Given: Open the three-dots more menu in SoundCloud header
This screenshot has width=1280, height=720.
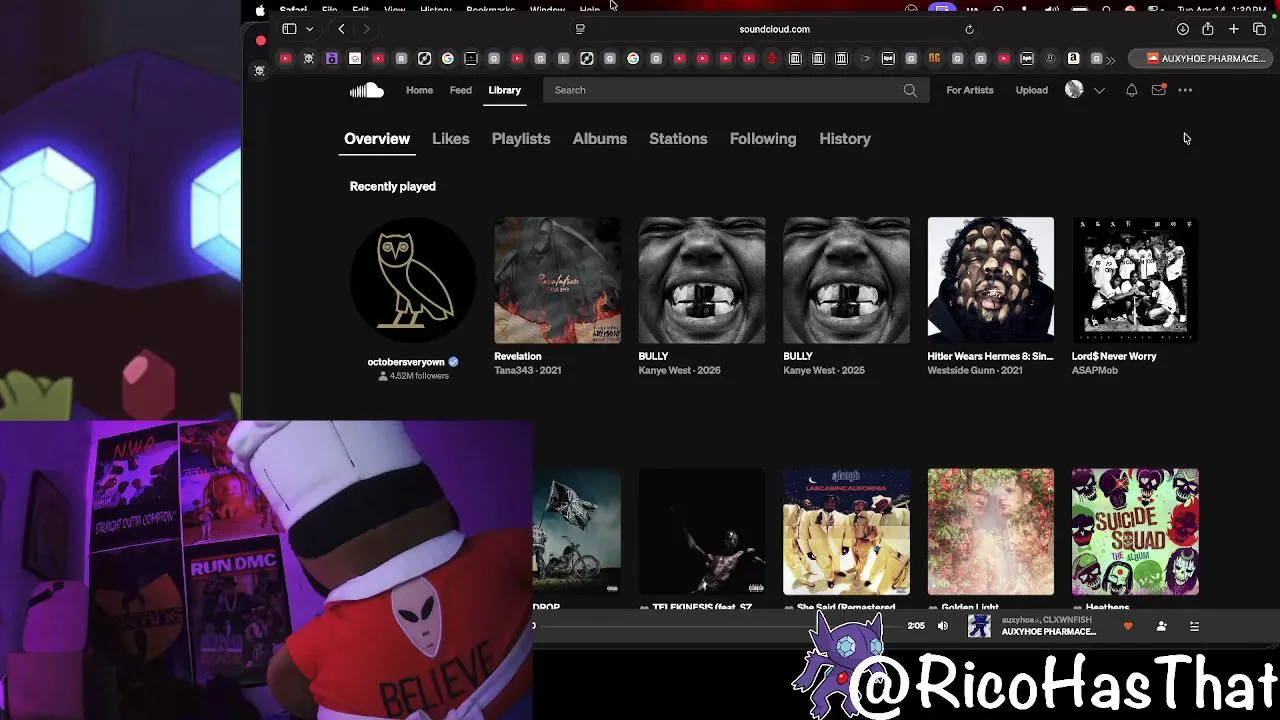Looking at the screenshot, I should (x=1185, y=90).
